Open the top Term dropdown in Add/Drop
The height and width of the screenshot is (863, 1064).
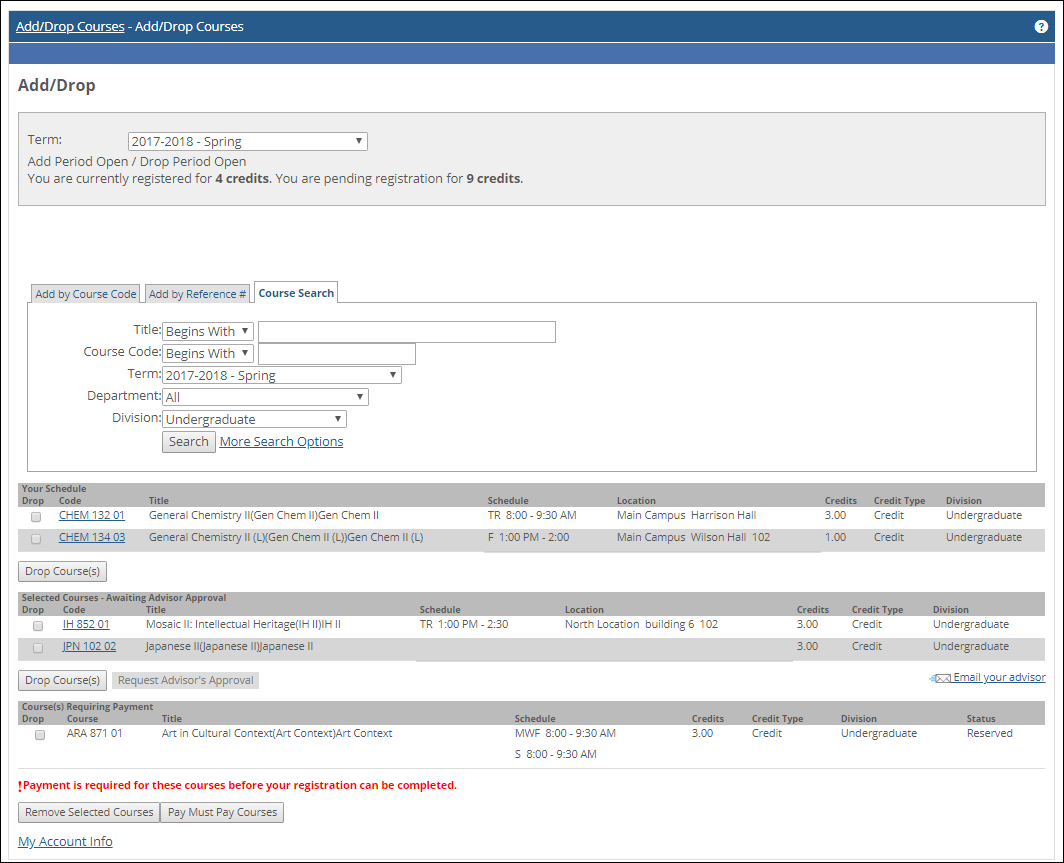point(247,142)
